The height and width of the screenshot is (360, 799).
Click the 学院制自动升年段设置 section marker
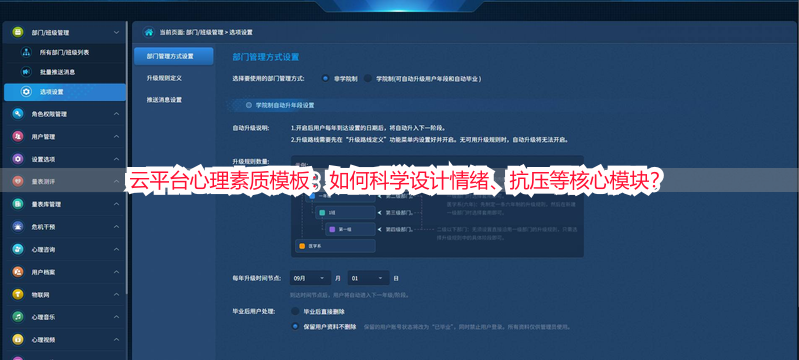point(249,105)
